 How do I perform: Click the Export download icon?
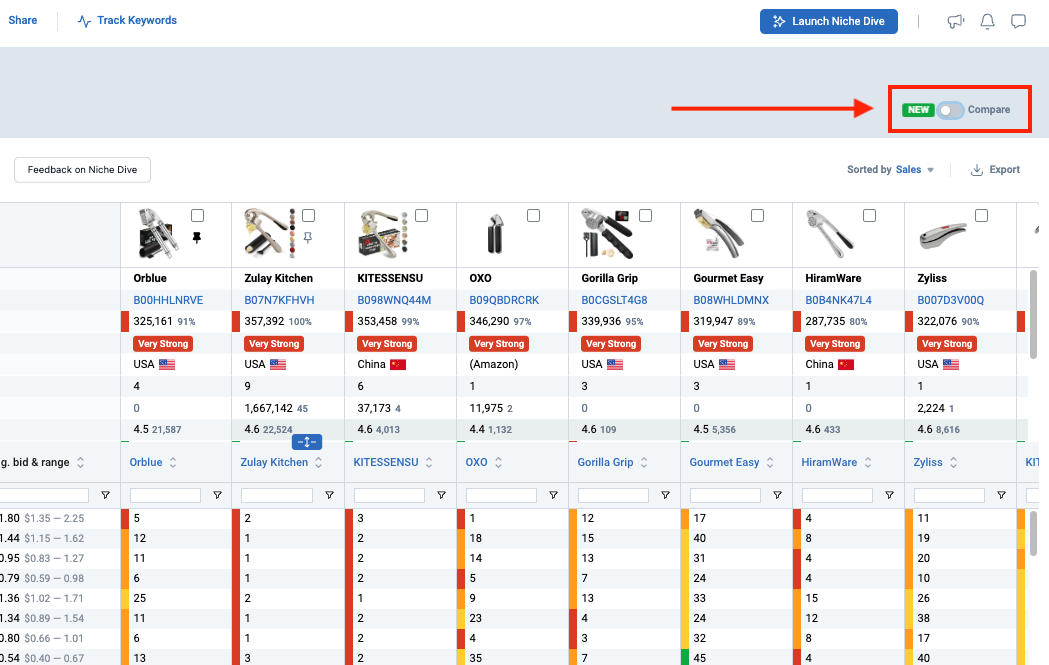click(977, 170)
